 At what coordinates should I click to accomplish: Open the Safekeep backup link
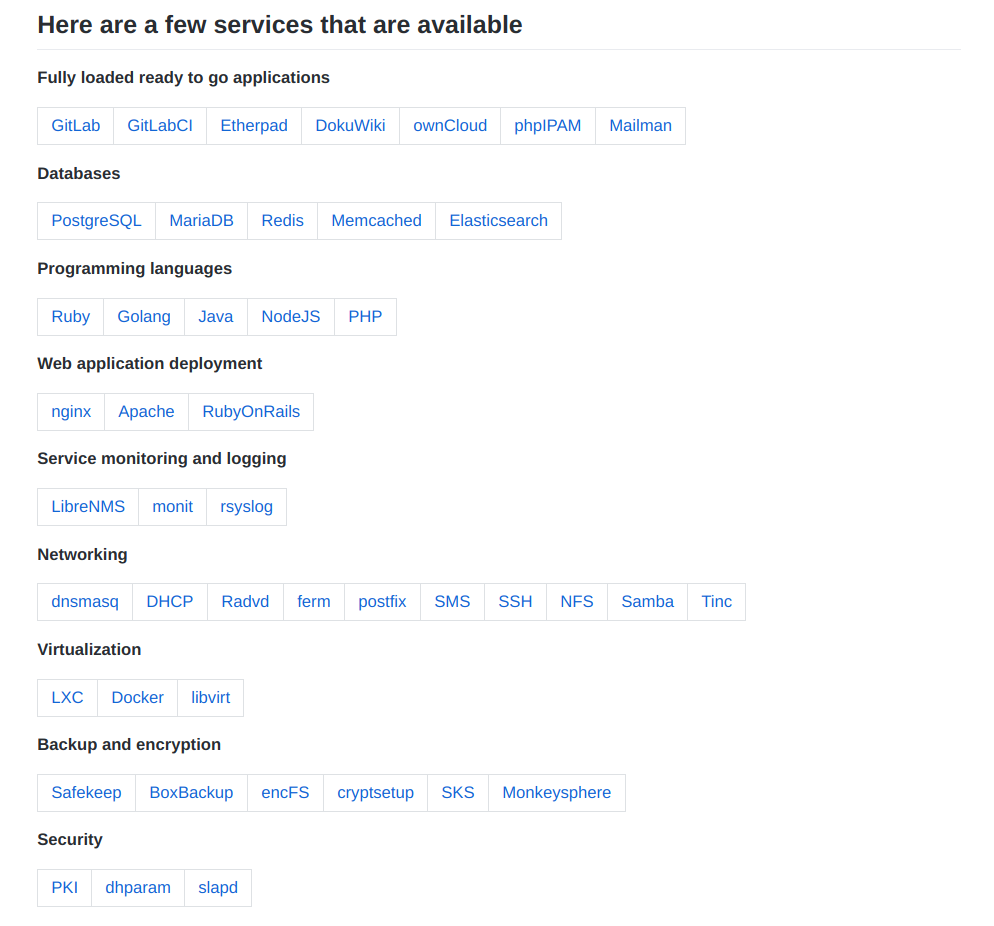click(x=86, y=792)
